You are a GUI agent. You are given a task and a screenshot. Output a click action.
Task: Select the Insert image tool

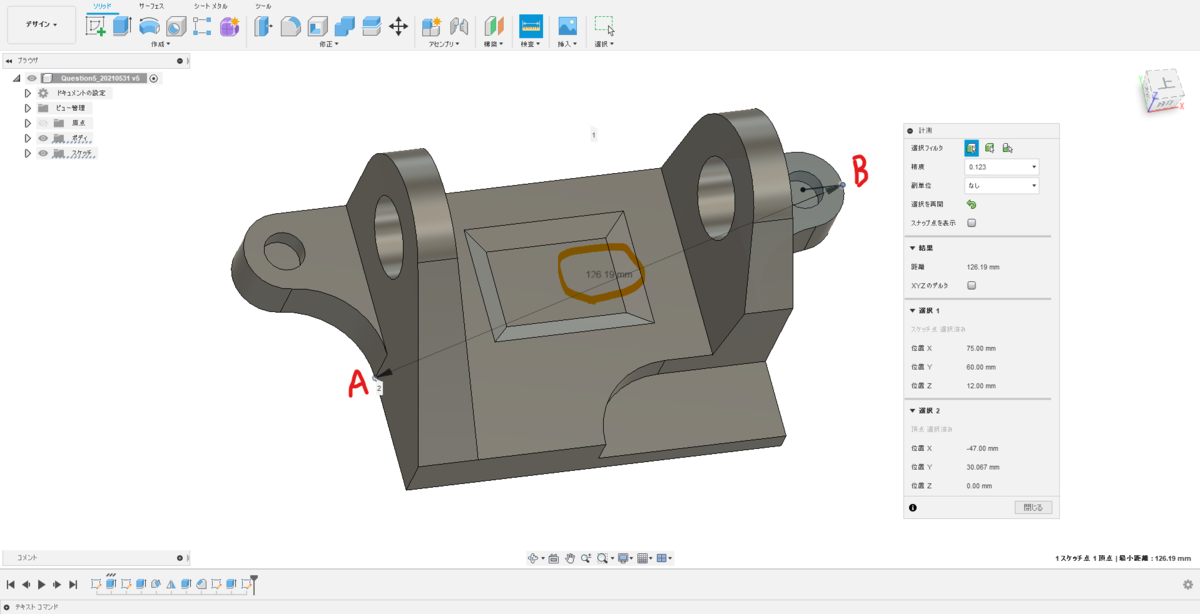click(x=567, y=27)
